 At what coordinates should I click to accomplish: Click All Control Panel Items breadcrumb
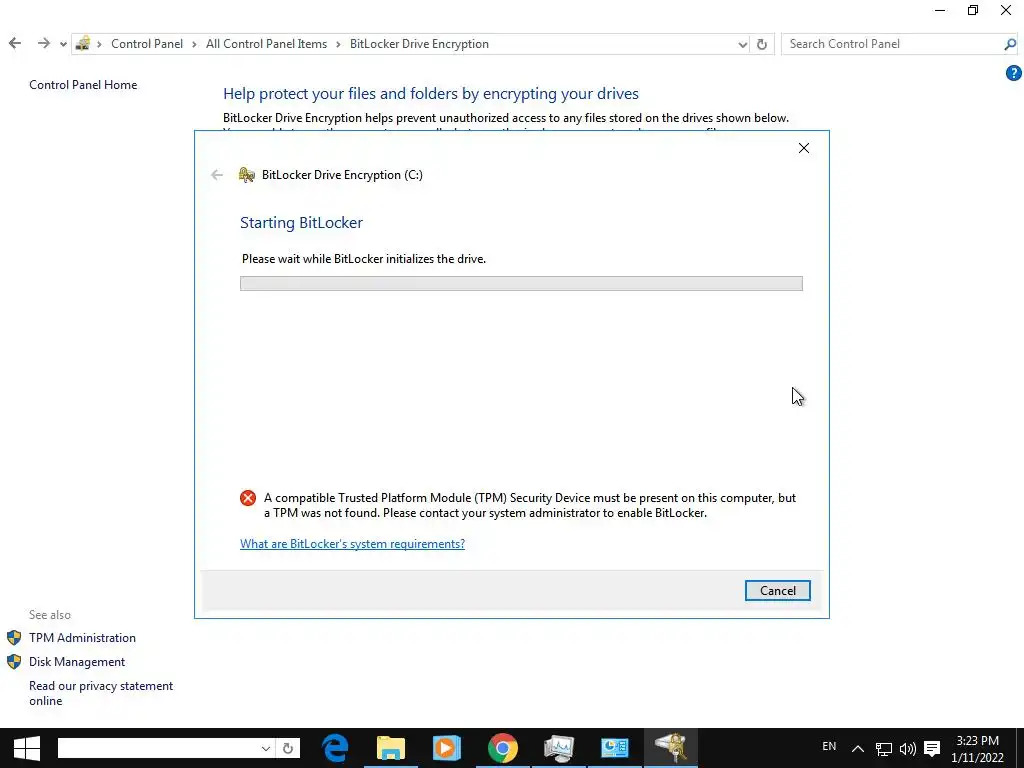point(266,44)
